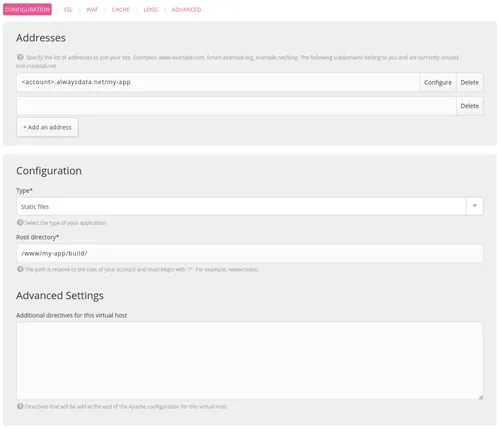
Task: Click the help icon under Addresses heading
Action: [20, 57]
